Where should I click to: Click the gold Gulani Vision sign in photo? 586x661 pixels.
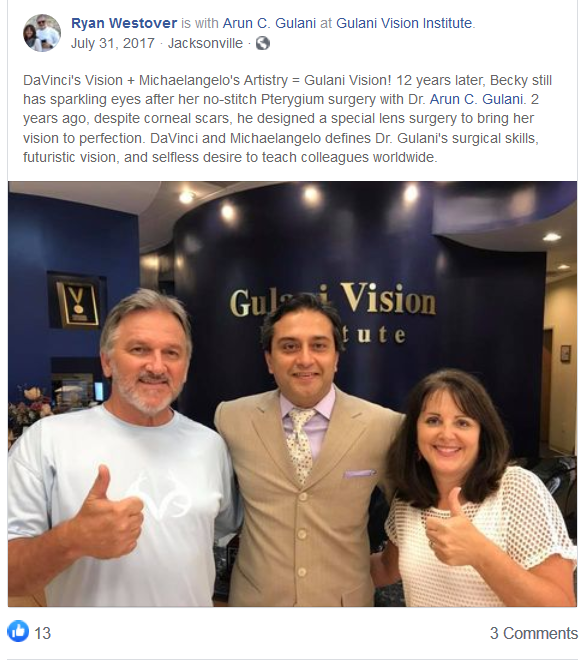(333, 313)
